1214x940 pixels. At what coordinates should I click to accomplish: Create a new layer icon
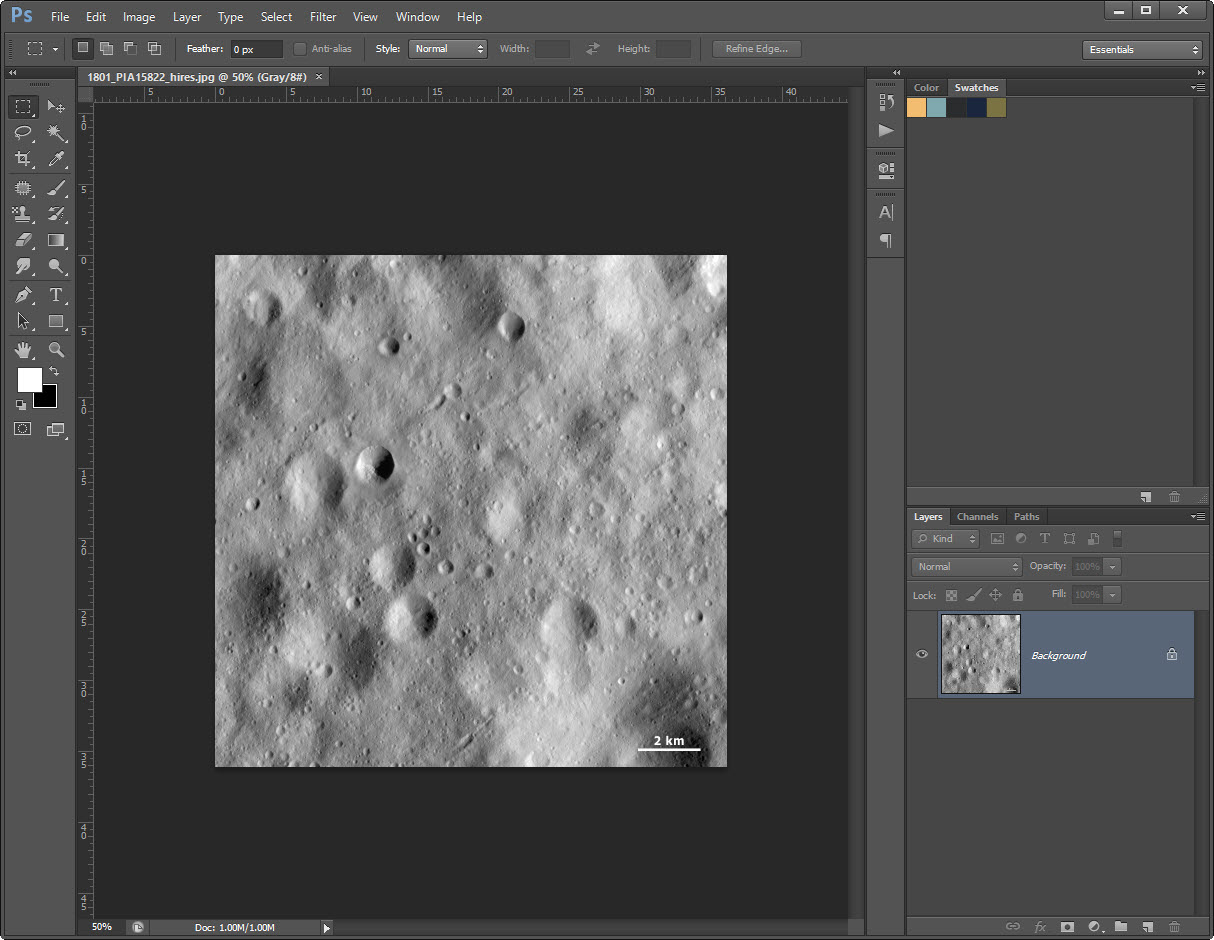click(x=1148, y=927)
